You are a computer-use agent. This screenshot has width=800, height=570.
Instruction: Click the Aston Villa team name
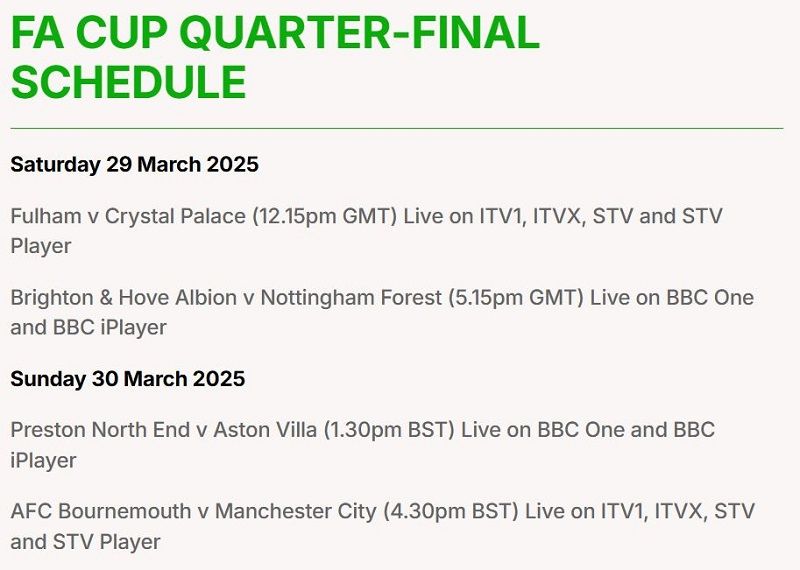265,430
